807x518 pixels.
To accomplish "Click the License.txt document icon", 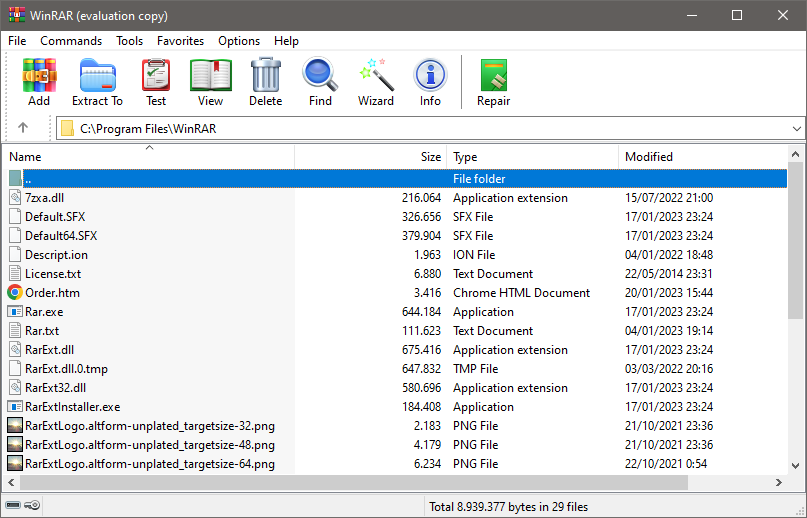I will [x=15, y=273].
